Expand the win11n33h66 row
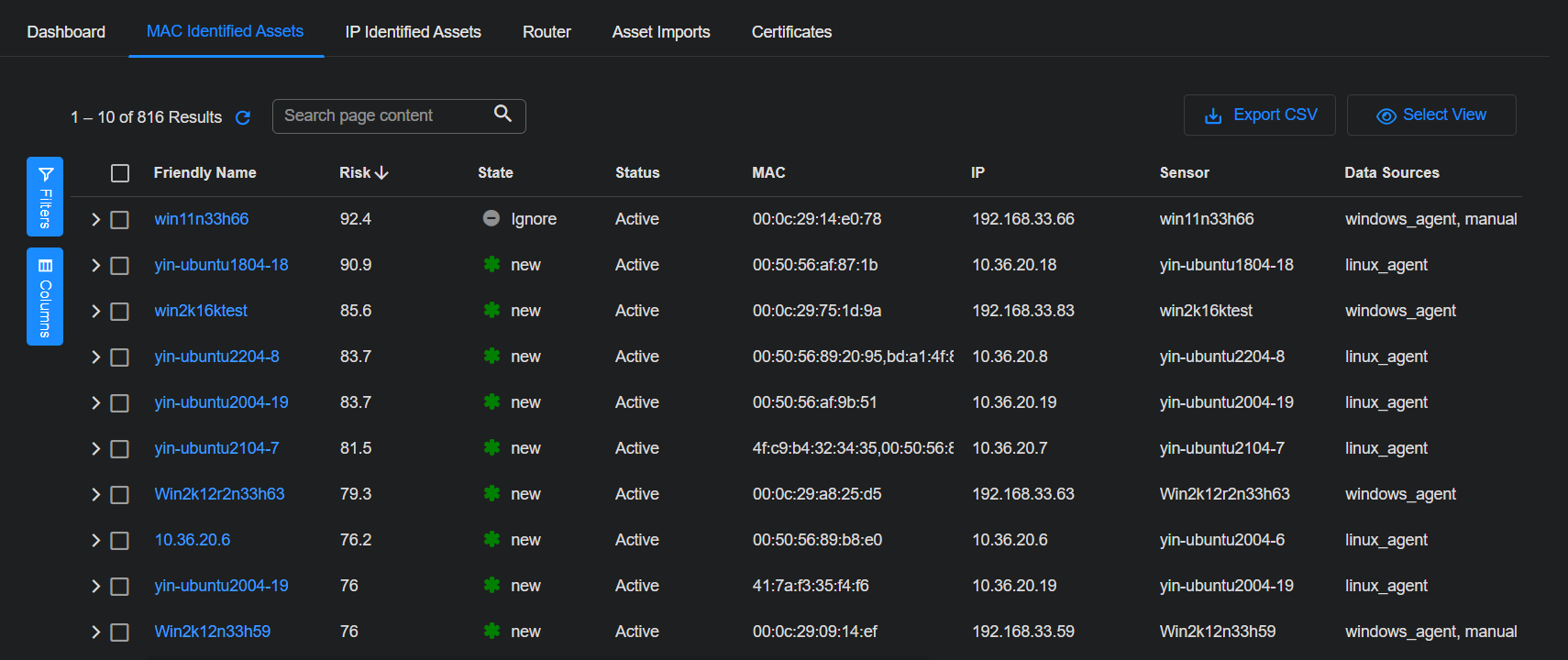Viewport: 1568px width, 660px height. (95, 220)
